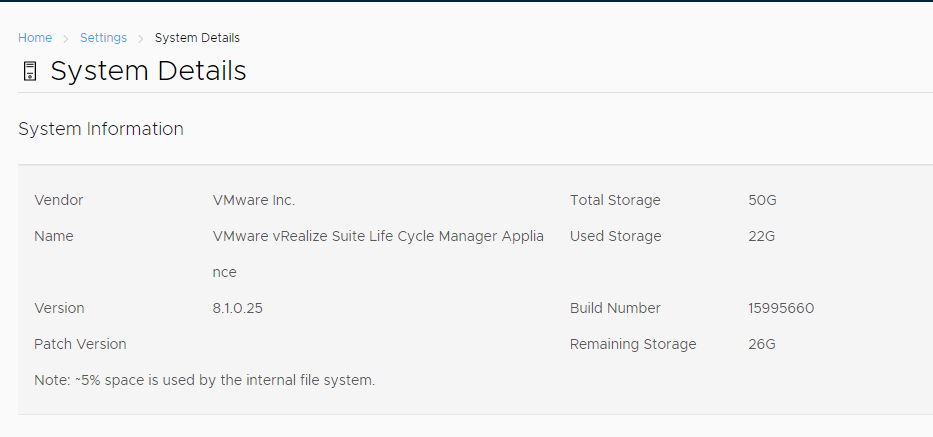This screenshot has width=933, height=437.
Task: Click the breadcrumb chevron after Home
Action: click(x=66, y=39)
